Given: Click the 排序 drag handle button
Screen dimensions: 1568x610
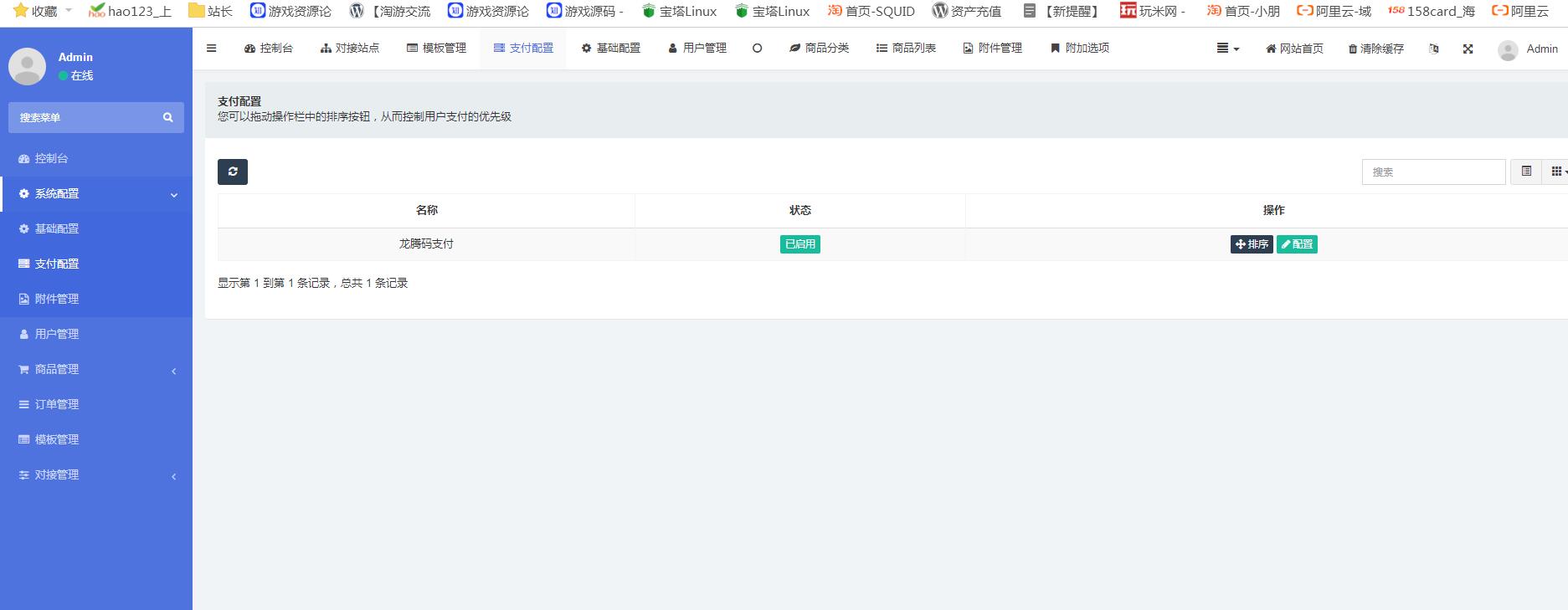Looking at the screenshot, I should pos(1252,244).
